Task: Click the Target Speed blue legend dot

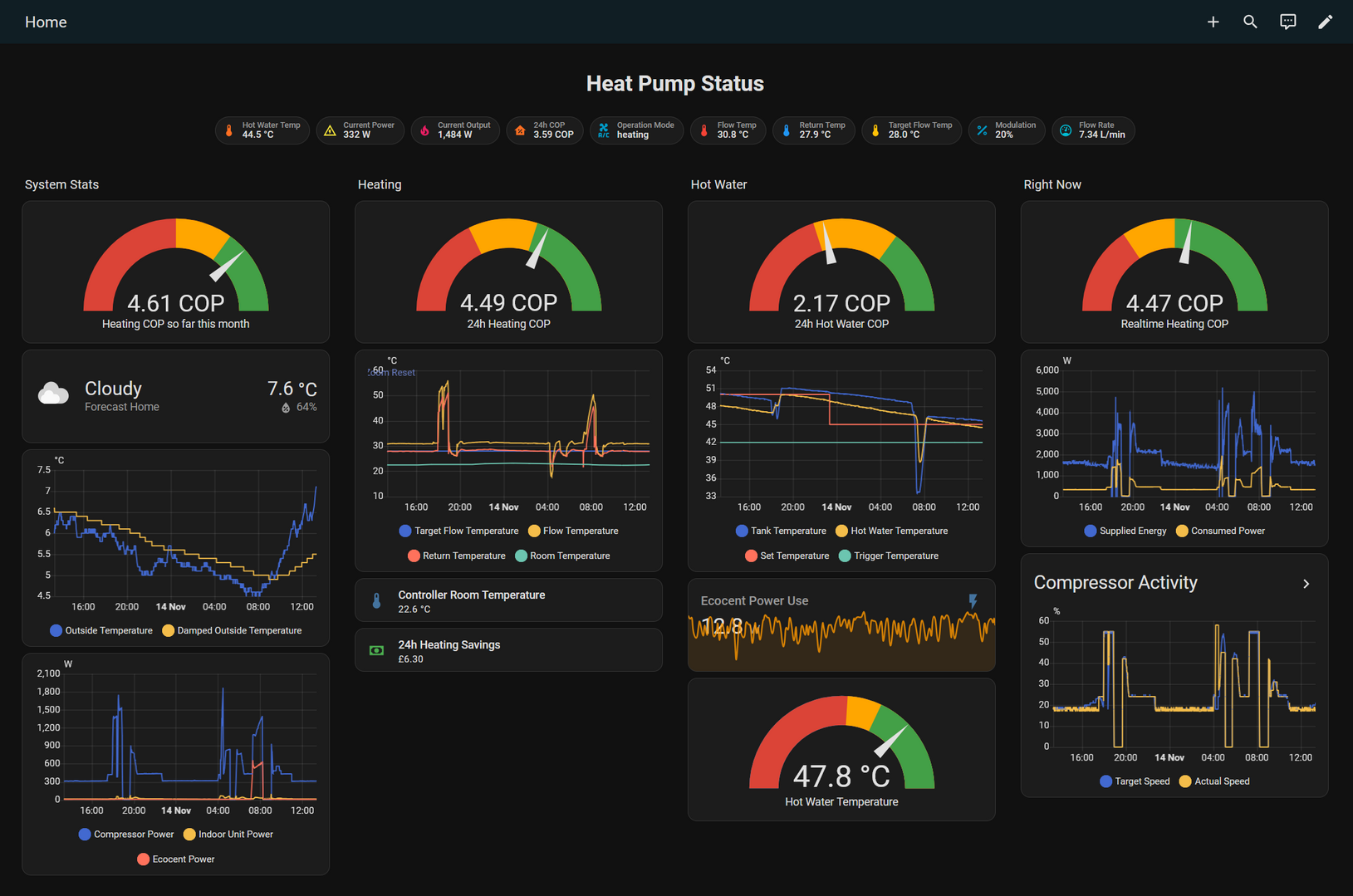Action: coord(1105,781)
